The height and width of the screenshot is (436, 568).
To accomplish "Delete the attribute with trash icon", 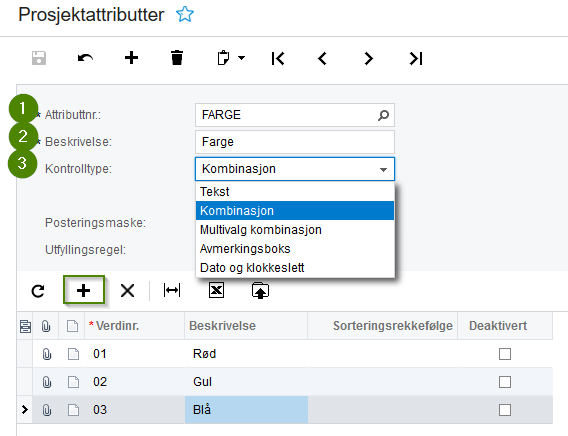I will coord(177,58).
